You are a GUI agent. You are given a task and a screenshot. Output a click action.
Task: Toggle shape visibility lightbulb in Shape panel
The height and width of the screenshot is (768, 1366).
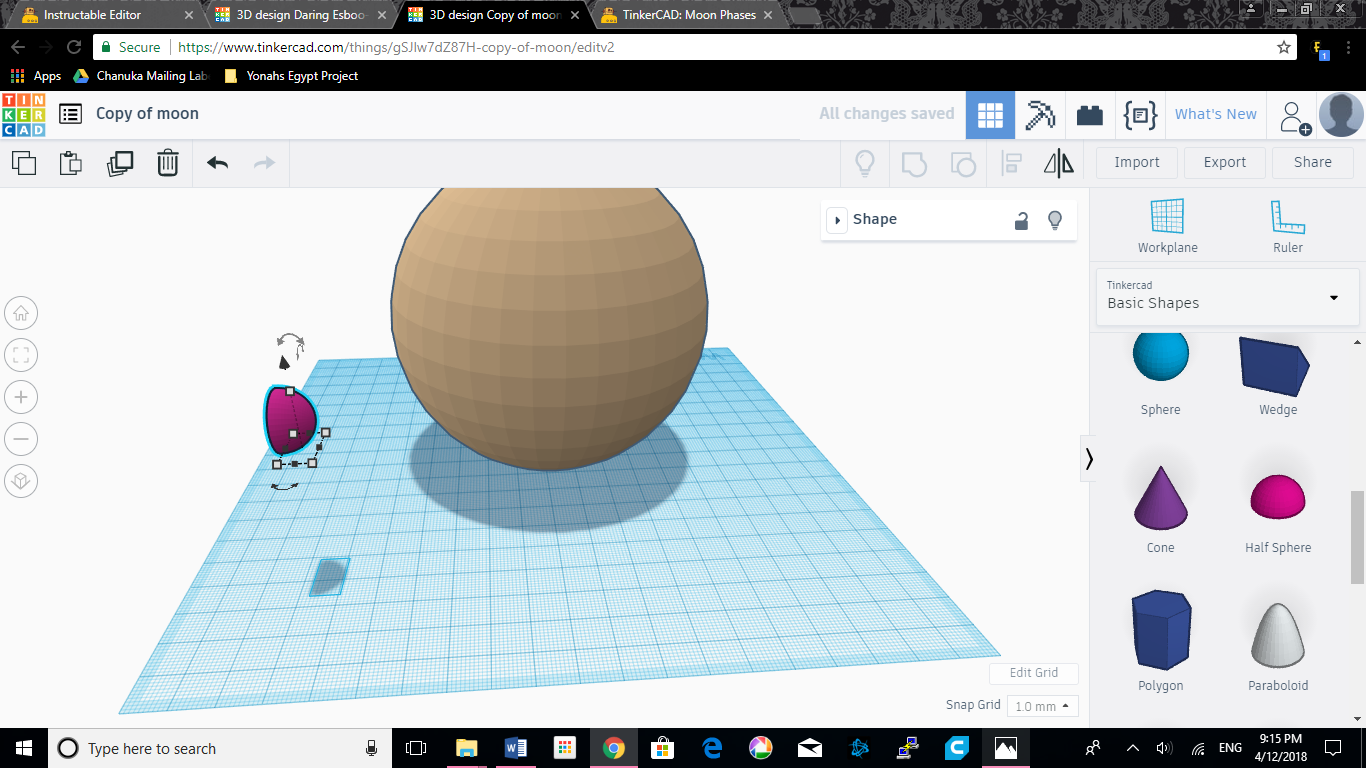pyautogui.click(x=1054, y=221)
